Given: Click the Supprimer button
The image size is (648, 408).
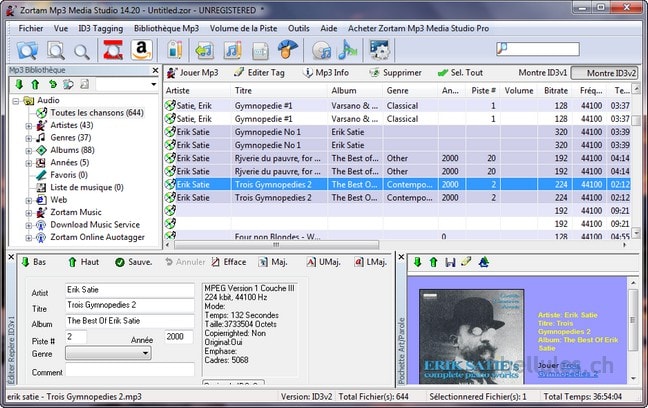Looking at the screenshot, I should click(x=395, y=73).
